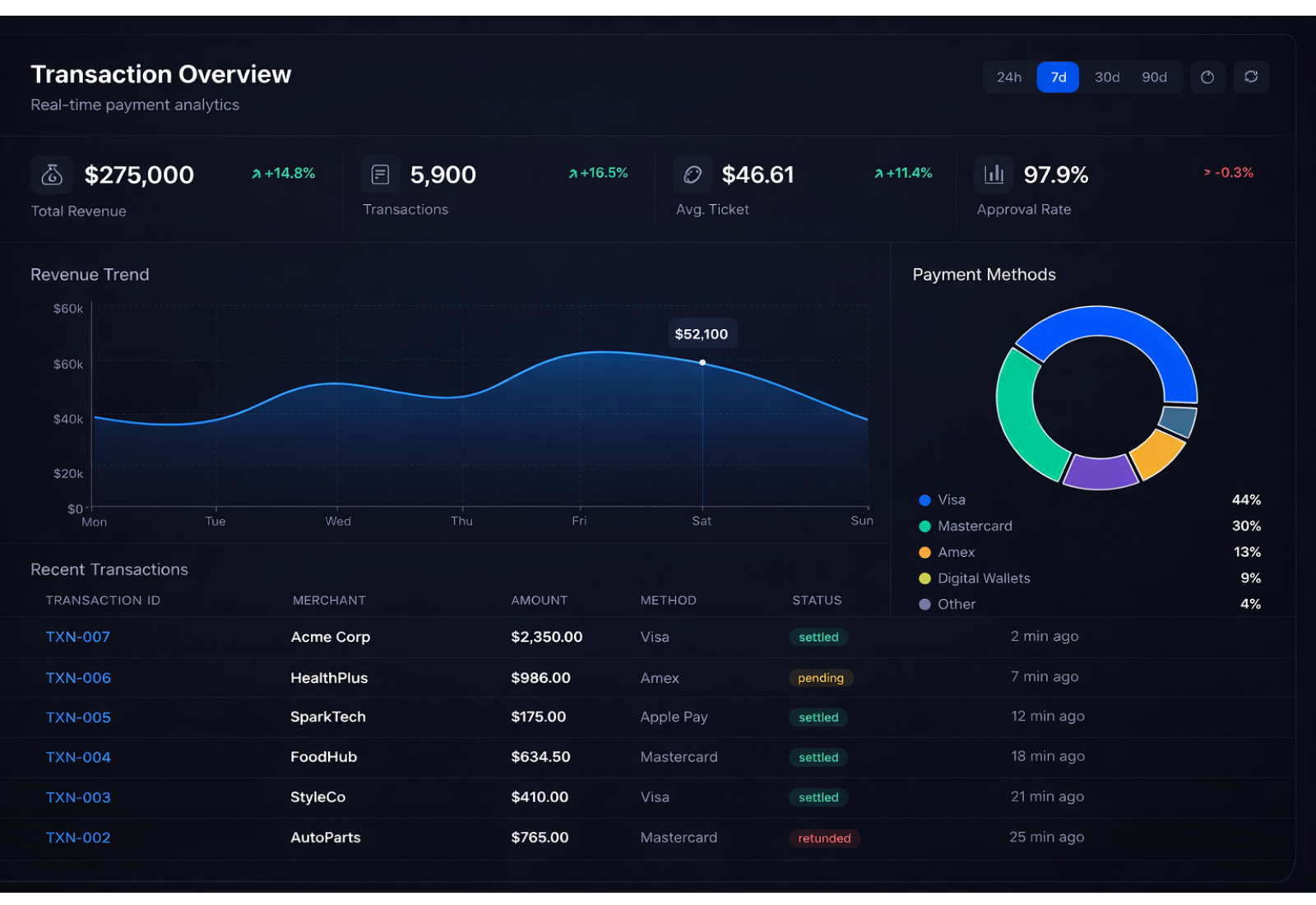This screenshot has width=1316, height=905.
Task: Click the Approval Rate bar chart icon
Action: coord(994,174)
